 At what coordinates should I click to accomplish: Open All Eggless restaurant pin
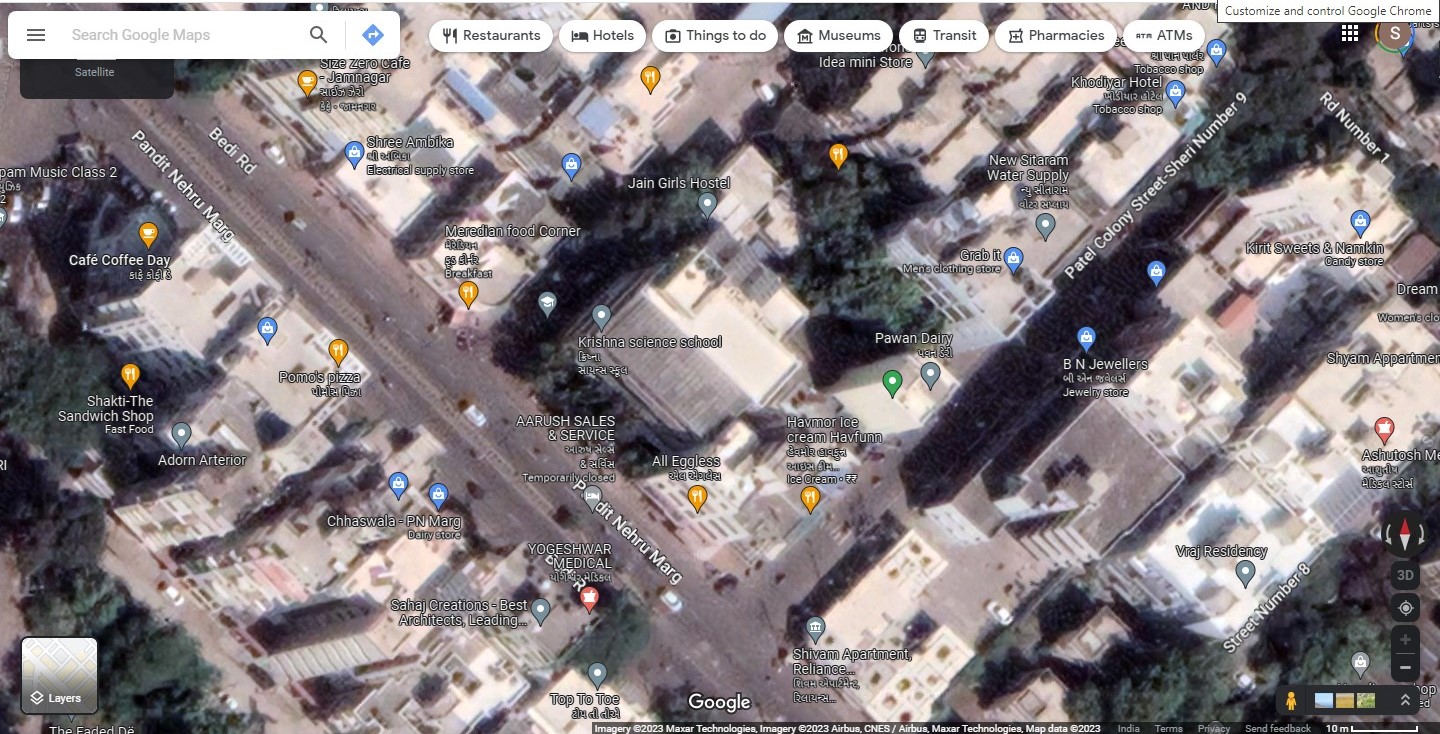pos(698,497)
